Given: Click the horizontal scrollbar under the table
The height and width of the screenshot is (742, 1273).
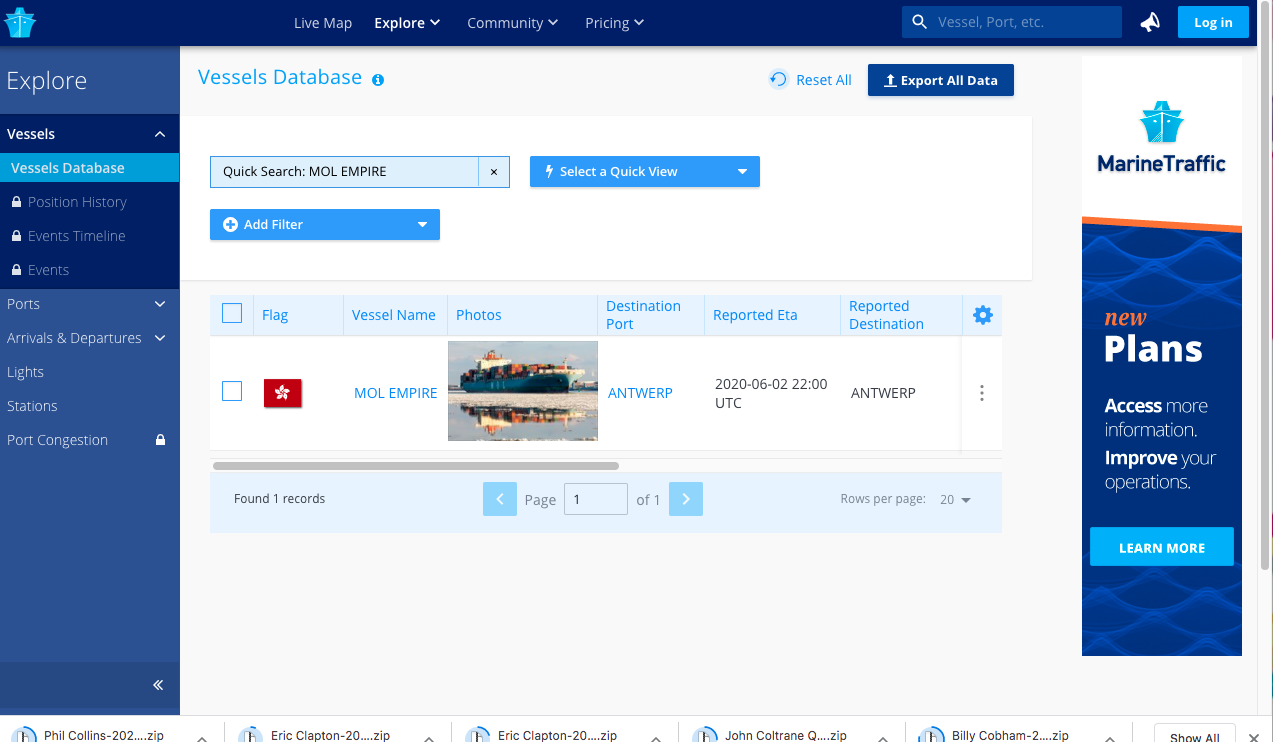Looking at the screenshot, I should coord(415,465).
